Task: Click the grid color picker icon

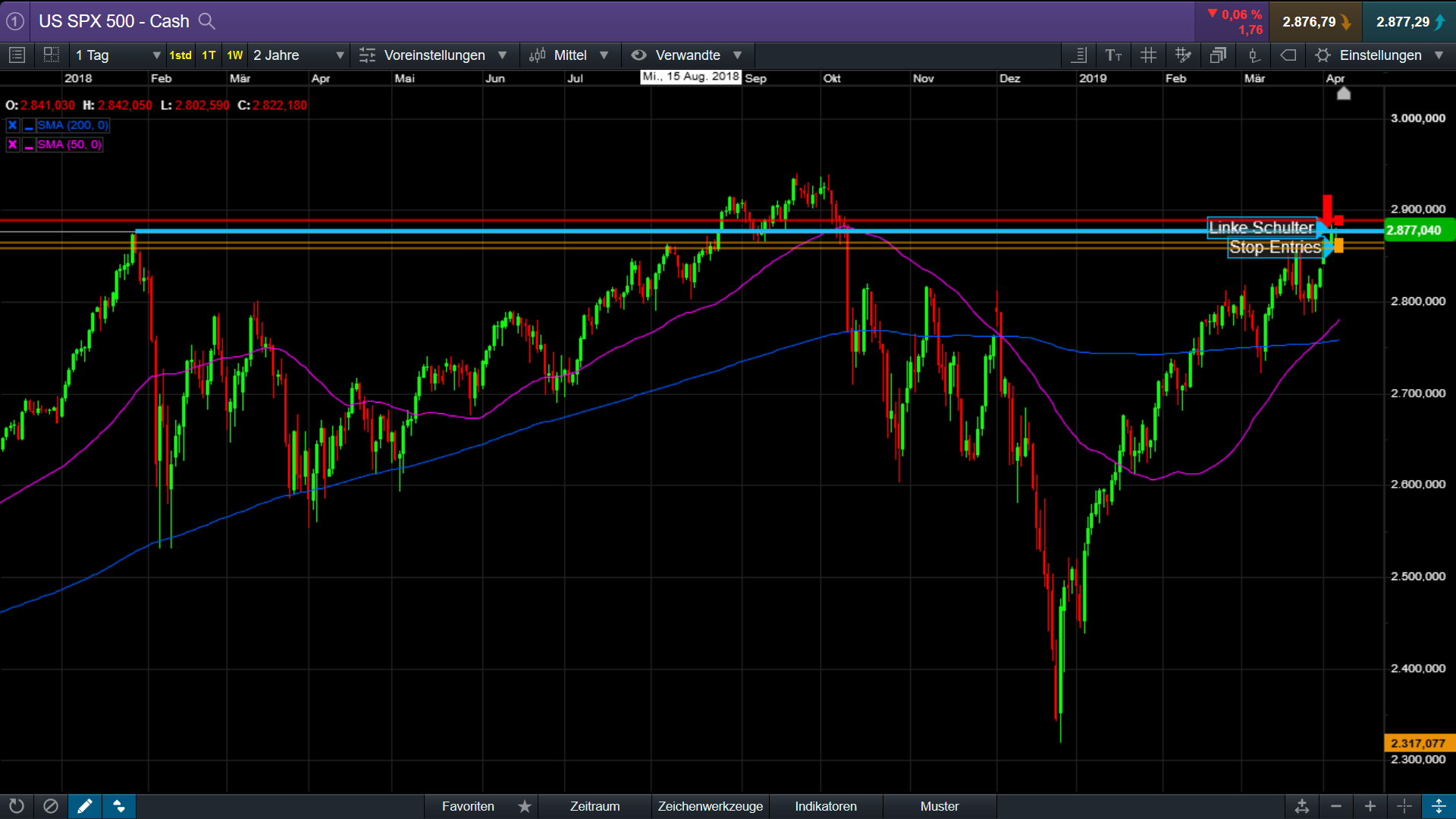Action: tap(1183, 55)
